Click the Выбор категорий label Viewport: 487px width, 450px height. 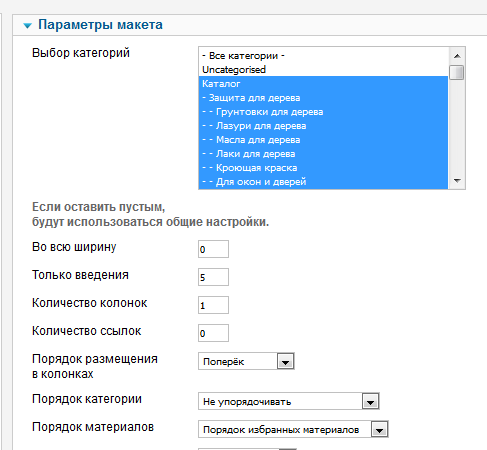tap(81, 53)
